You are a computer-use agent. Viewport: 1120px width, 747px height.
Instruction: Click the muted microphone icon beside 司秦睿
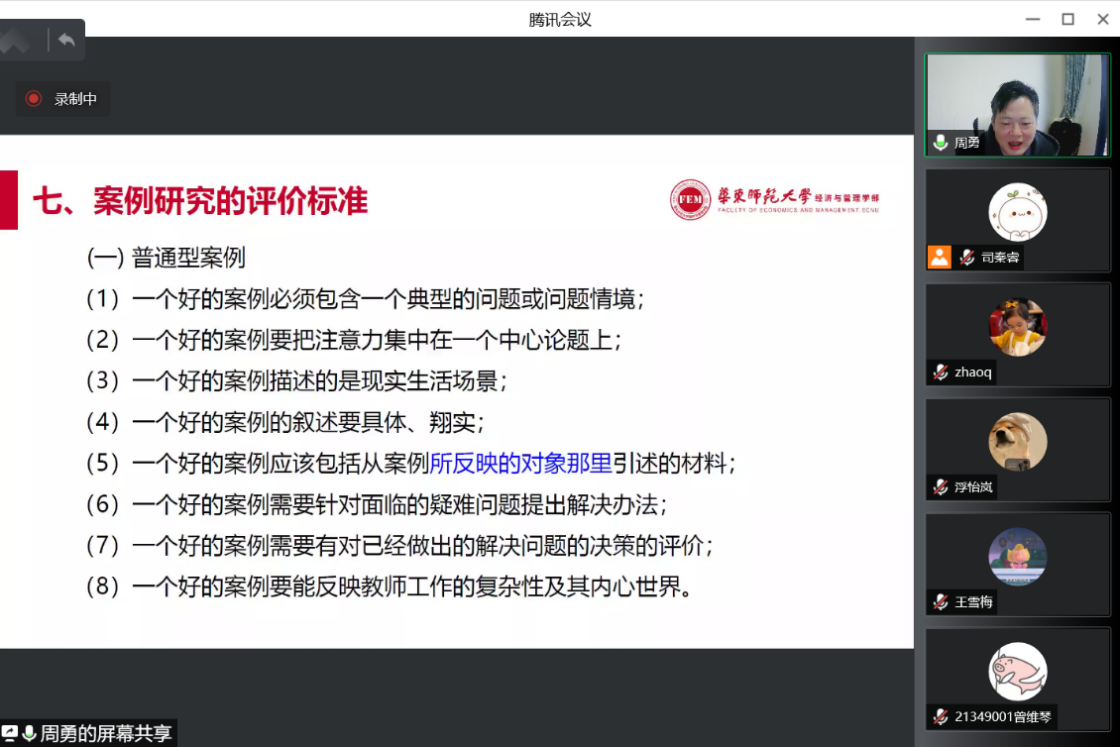pyautogui.click(x=966, y=258)
